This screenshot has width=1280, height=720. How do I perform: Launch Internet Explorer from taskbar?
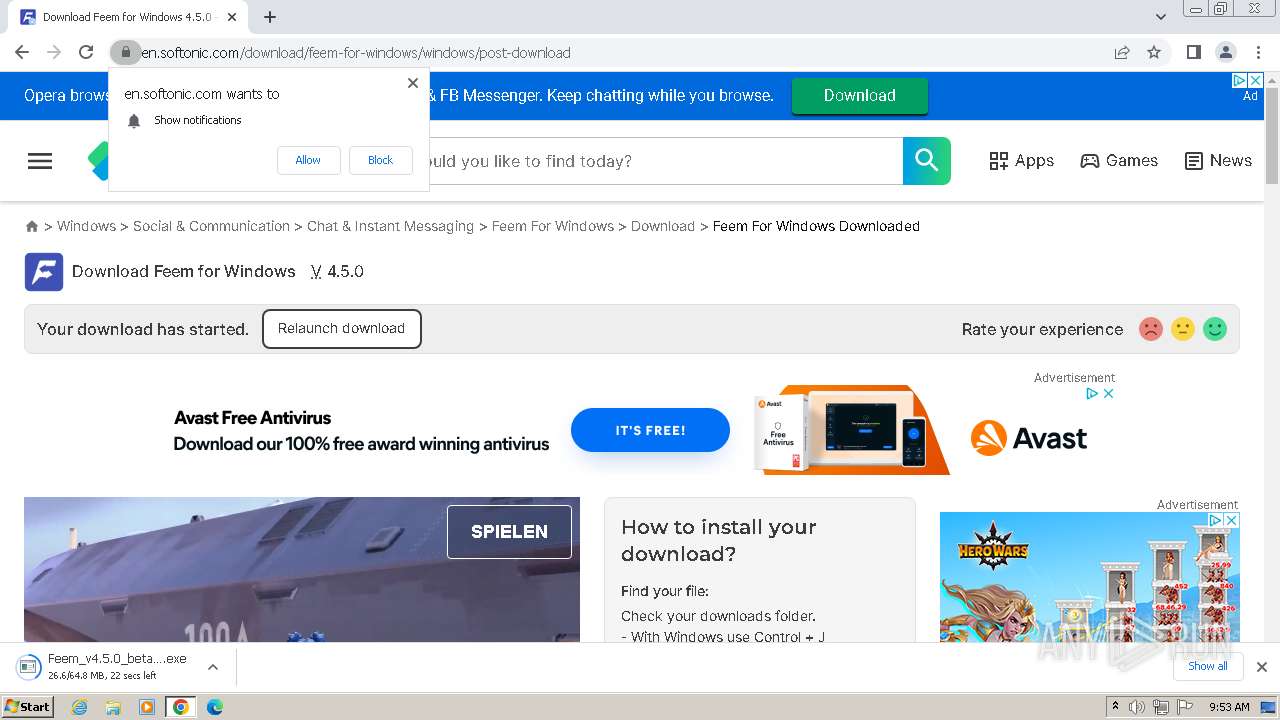(80, 707)
